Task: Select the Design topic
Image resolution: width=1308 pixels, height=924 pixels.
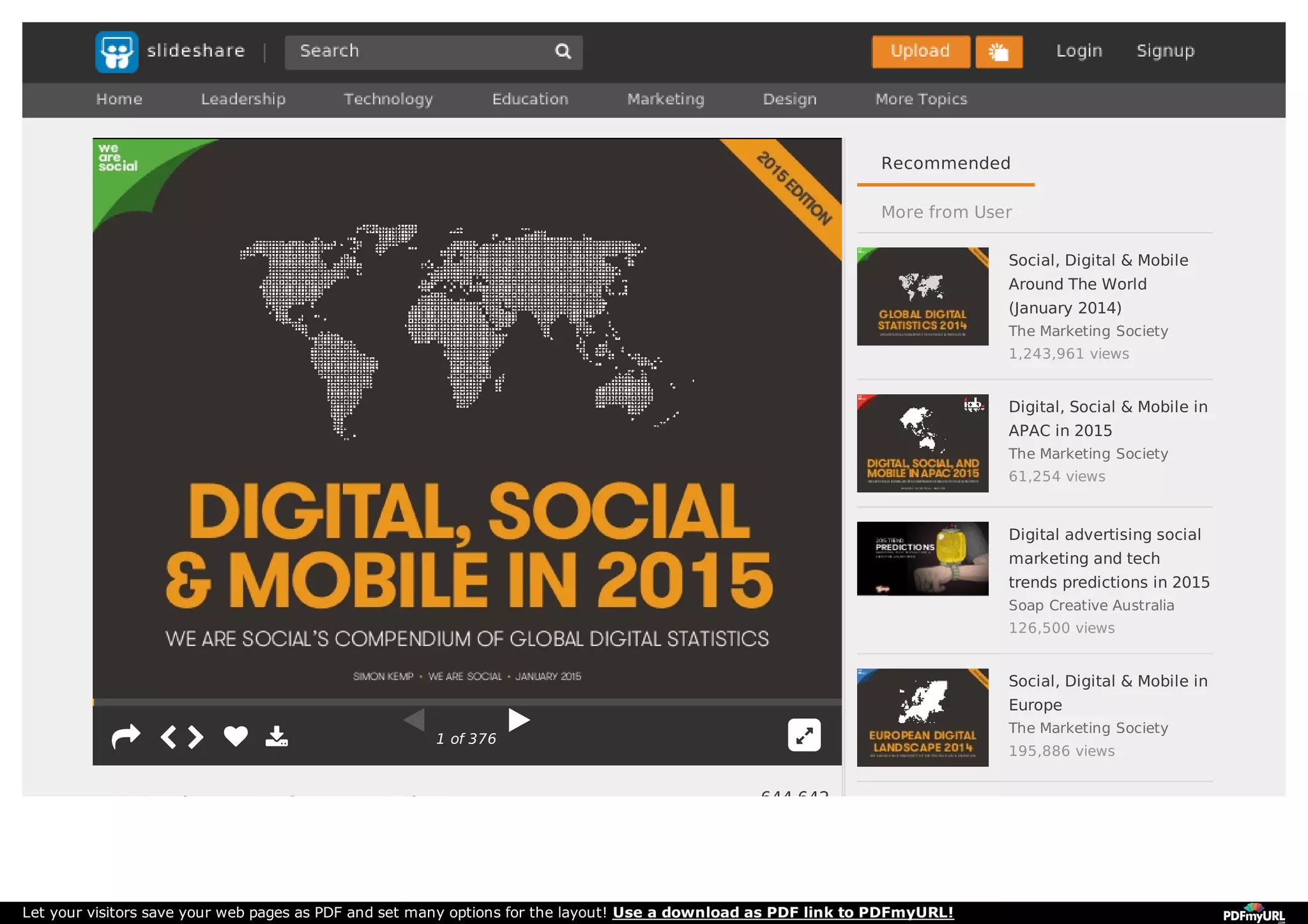Action: pyautogui.click(x=790, y=100)
